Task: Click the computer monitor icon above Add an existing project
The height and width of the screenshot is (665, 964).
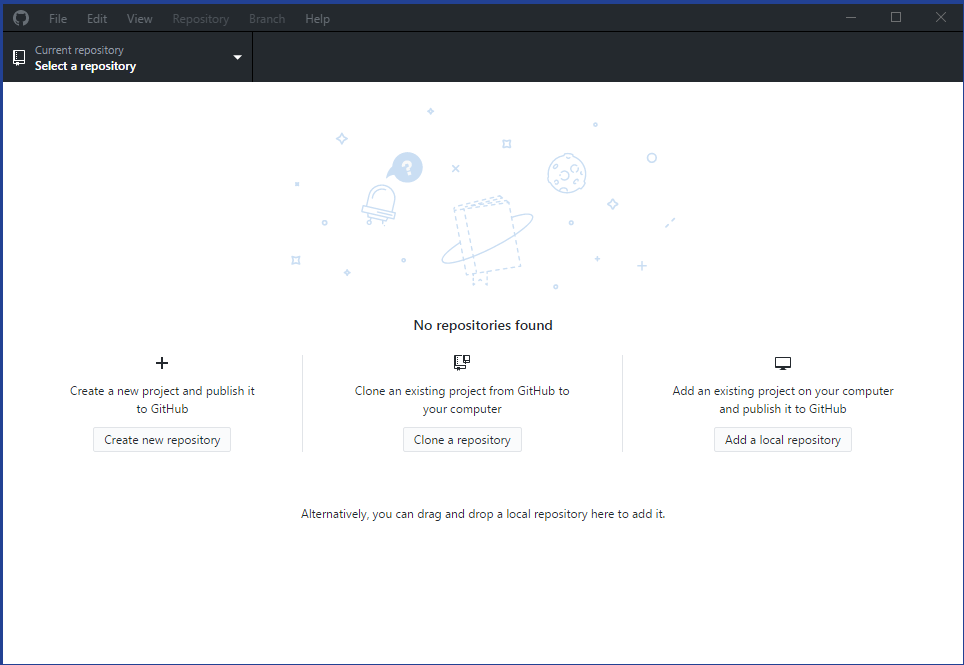Action: tap(783, 363)
